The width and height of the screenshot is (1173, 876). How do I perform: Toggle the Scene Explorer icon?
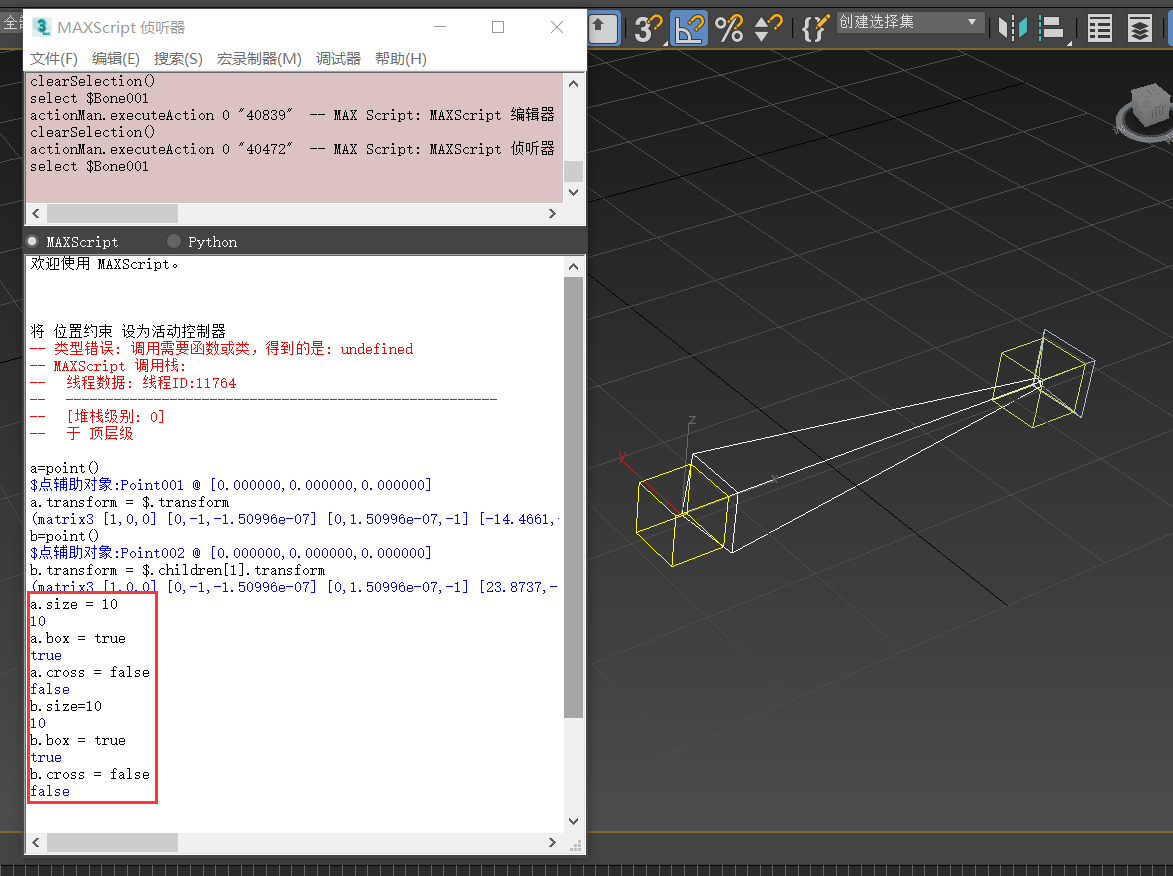tap(1100, 28)
